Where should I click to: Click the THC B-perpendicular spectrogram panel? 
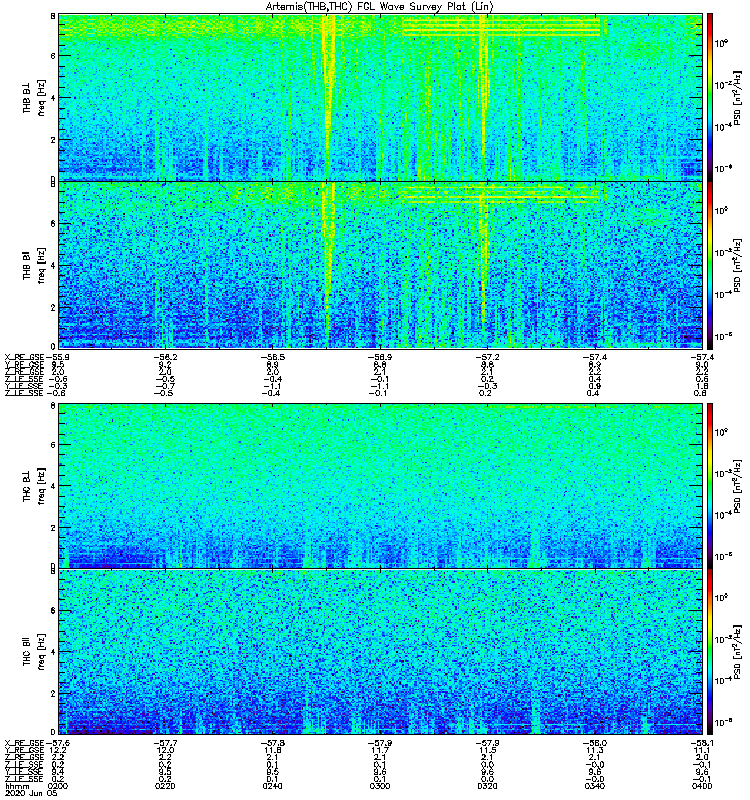(x=380, y=485)
